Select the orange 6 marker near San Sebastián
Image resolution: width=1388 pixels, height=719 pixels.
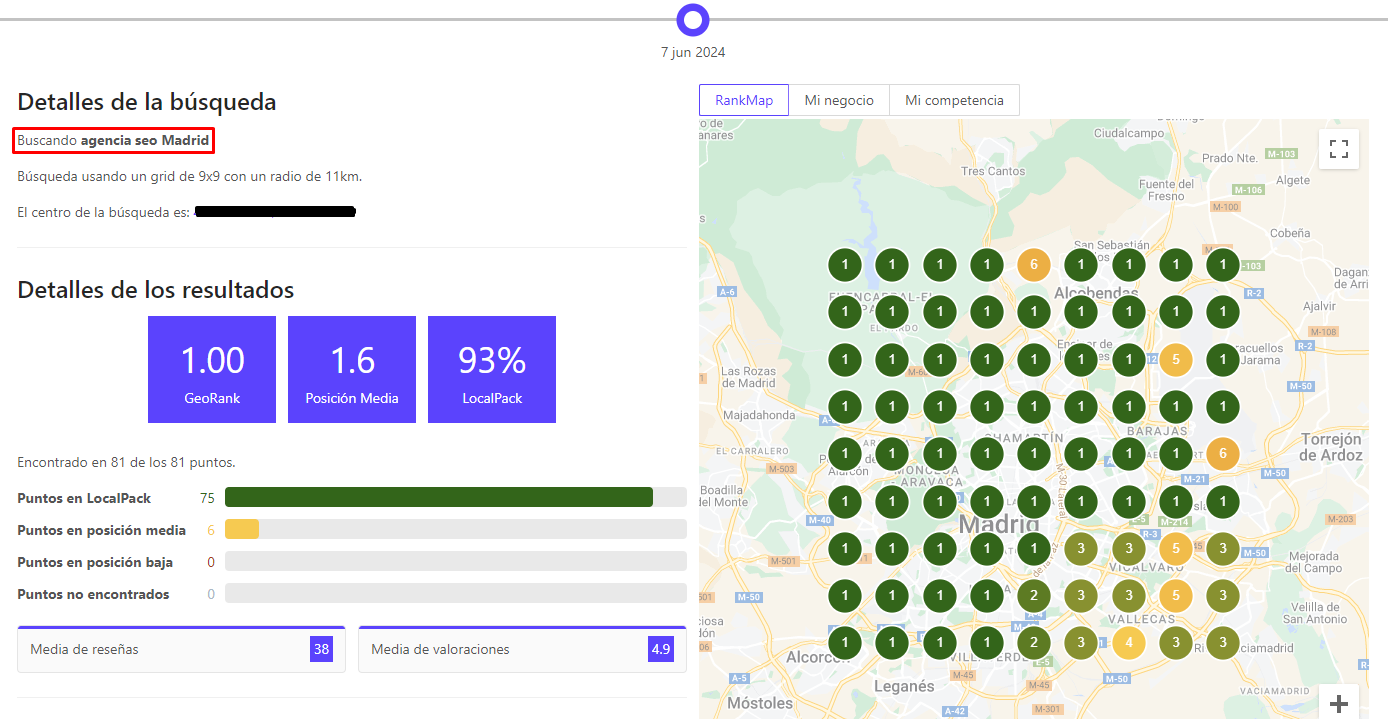pos(1034,266)
